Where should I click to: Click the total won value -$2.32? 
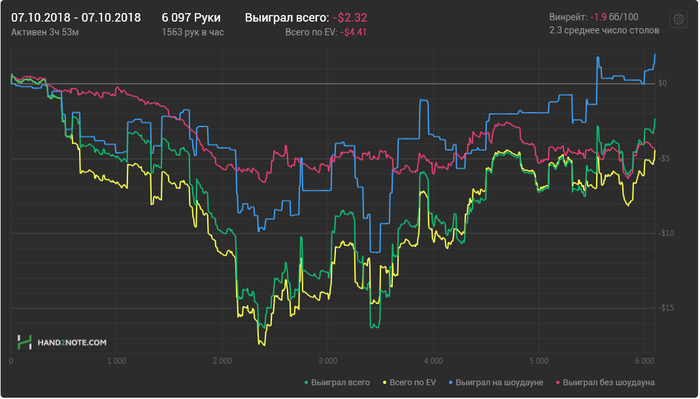tap(350, 18)
